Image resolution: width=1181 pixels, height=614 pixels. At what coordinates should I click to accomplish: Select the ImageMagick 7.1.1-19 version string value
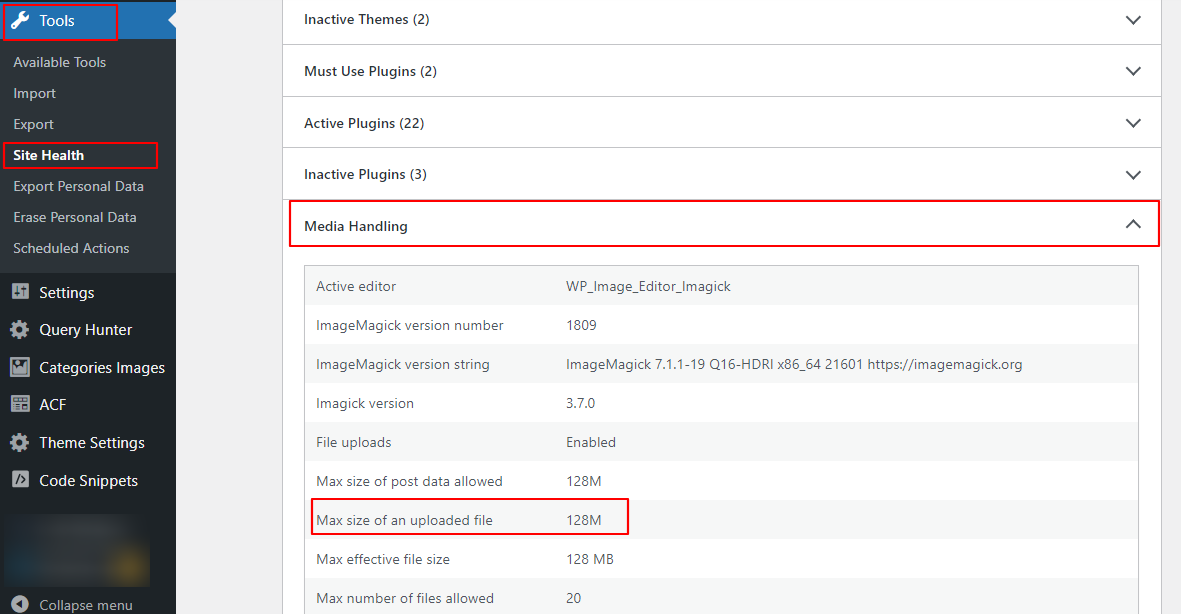point(794,365)
